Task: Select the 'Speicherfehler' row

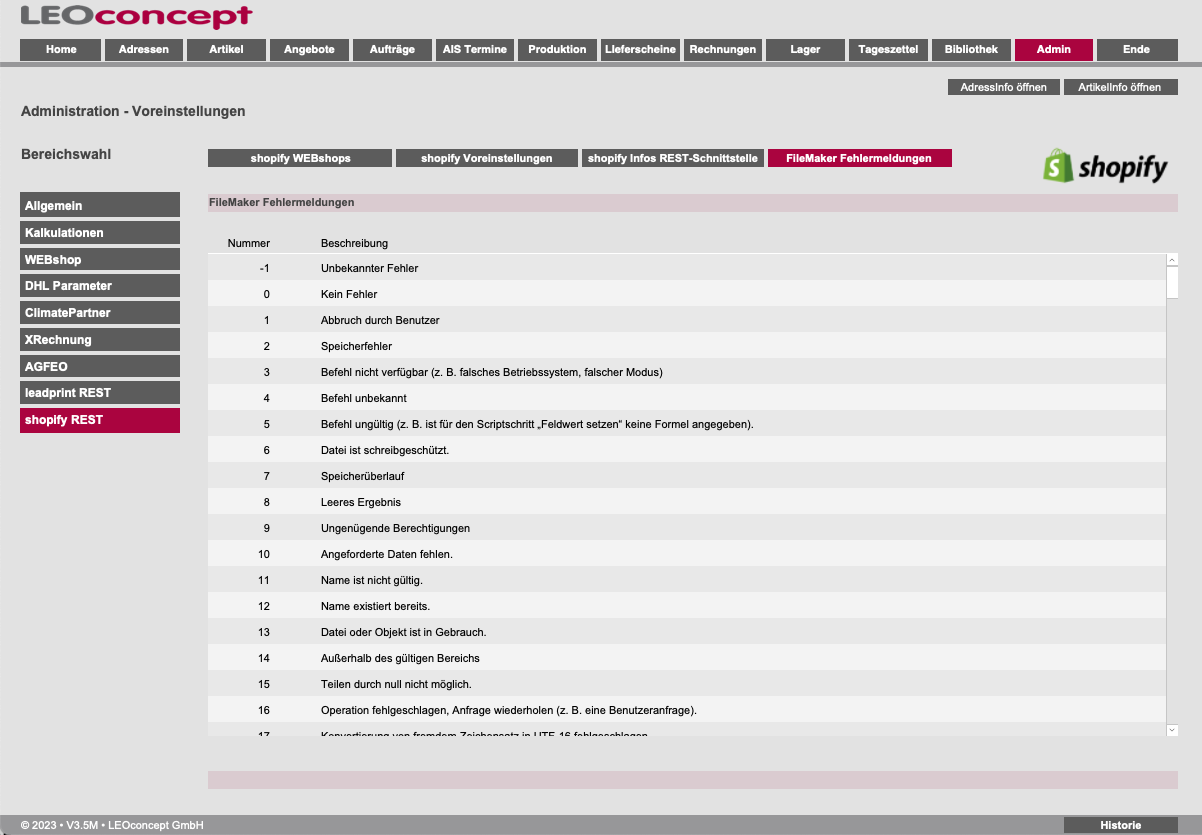Action: click(687, 346)
